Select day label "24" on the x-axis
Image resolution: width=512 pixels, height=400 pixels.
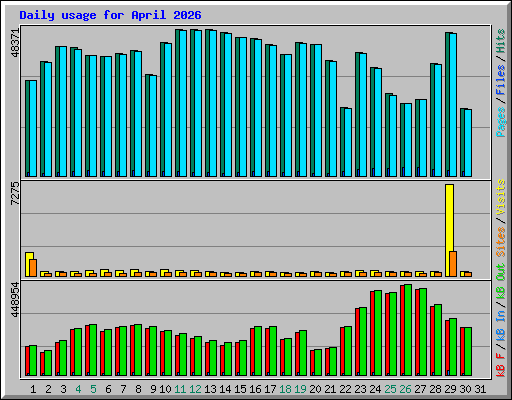point(375,389)
